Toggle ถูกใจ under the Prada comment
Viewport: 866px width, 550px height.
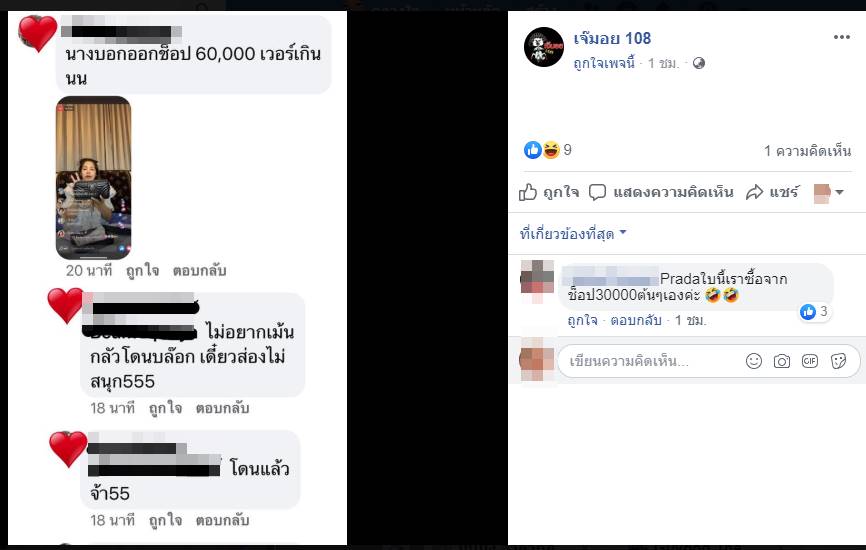coord(583,320)
